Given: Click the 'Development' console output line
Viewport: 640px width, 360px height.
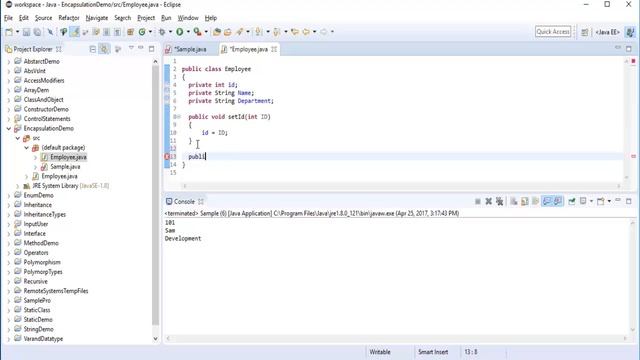Looking at the screenshot, I should [183, 238].
